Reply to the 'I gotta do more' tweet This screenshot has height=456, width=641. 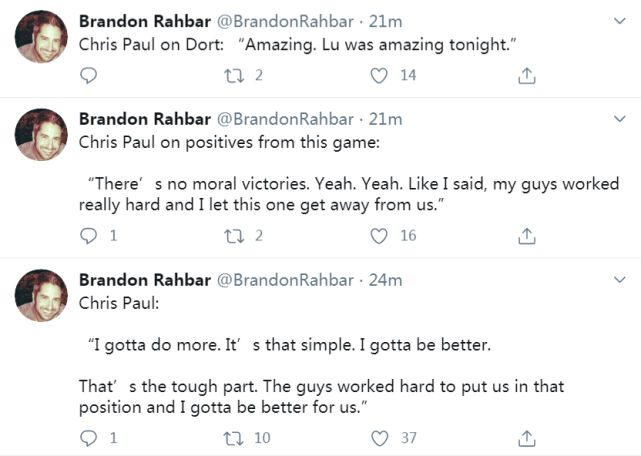pos(88,438)
